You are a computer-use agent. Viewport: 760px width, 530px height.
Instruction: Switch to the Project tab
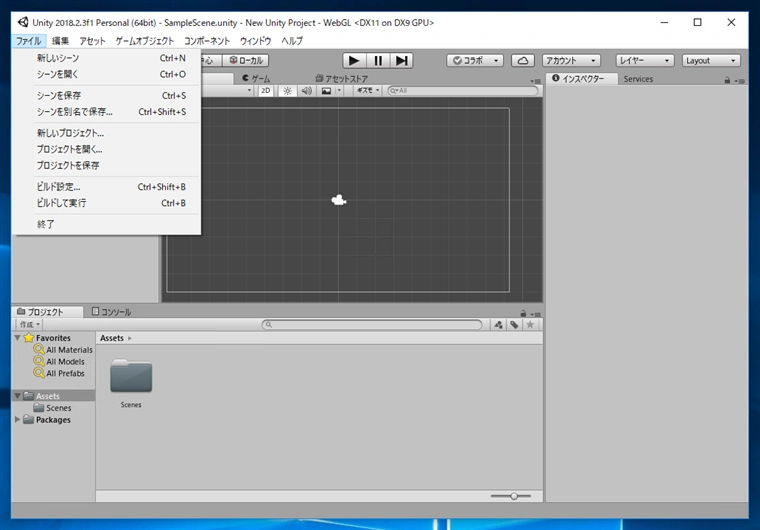click(x=47, y=312)
